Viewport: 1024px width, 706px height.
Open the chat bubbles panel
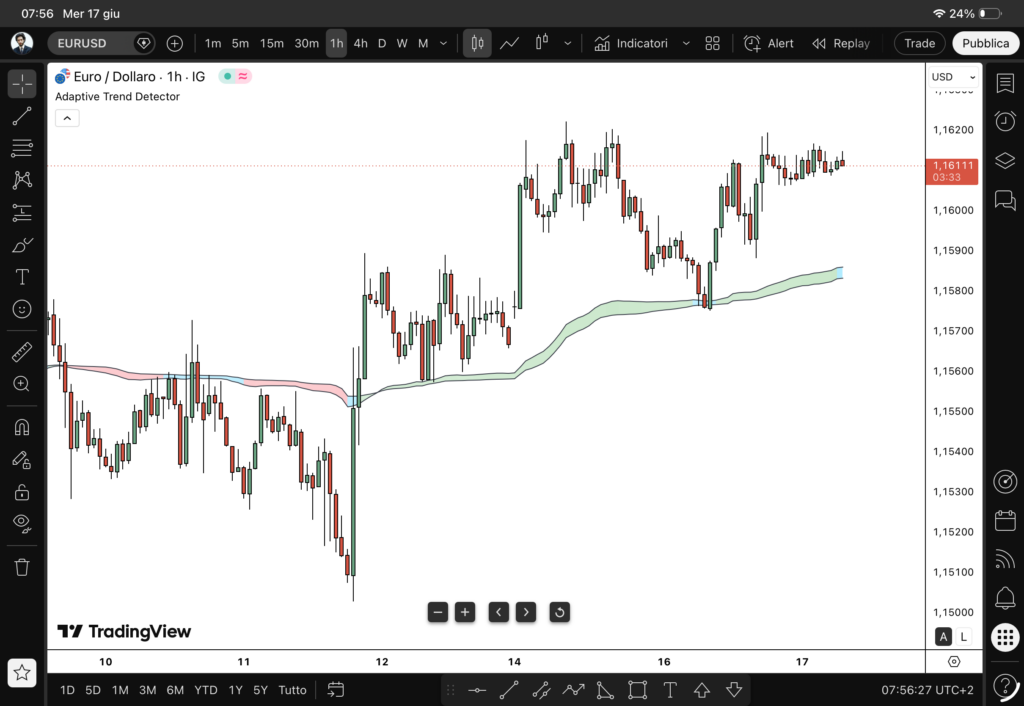coord(1005,200)
